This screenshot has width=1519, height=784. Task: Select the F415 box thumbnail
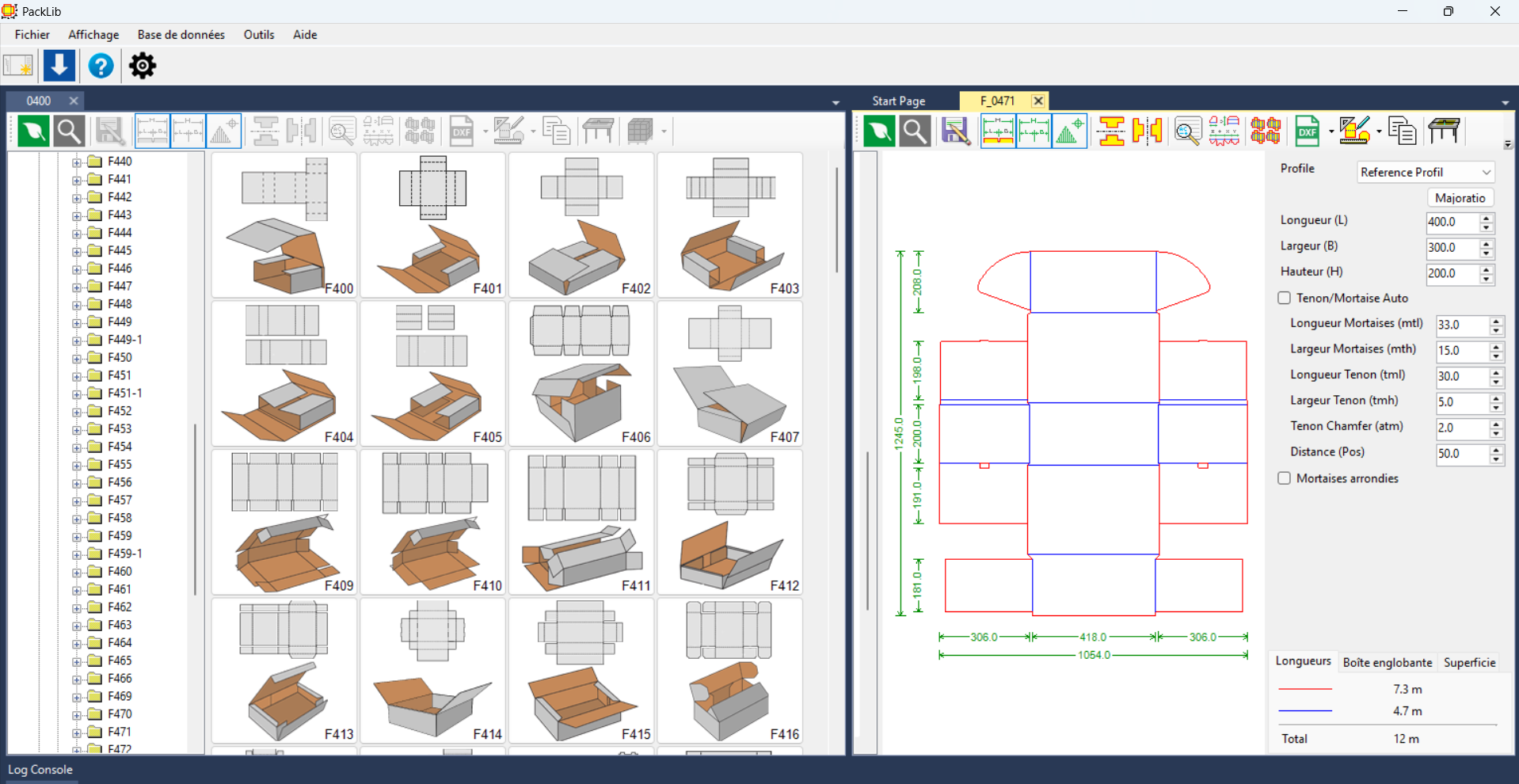581,671
